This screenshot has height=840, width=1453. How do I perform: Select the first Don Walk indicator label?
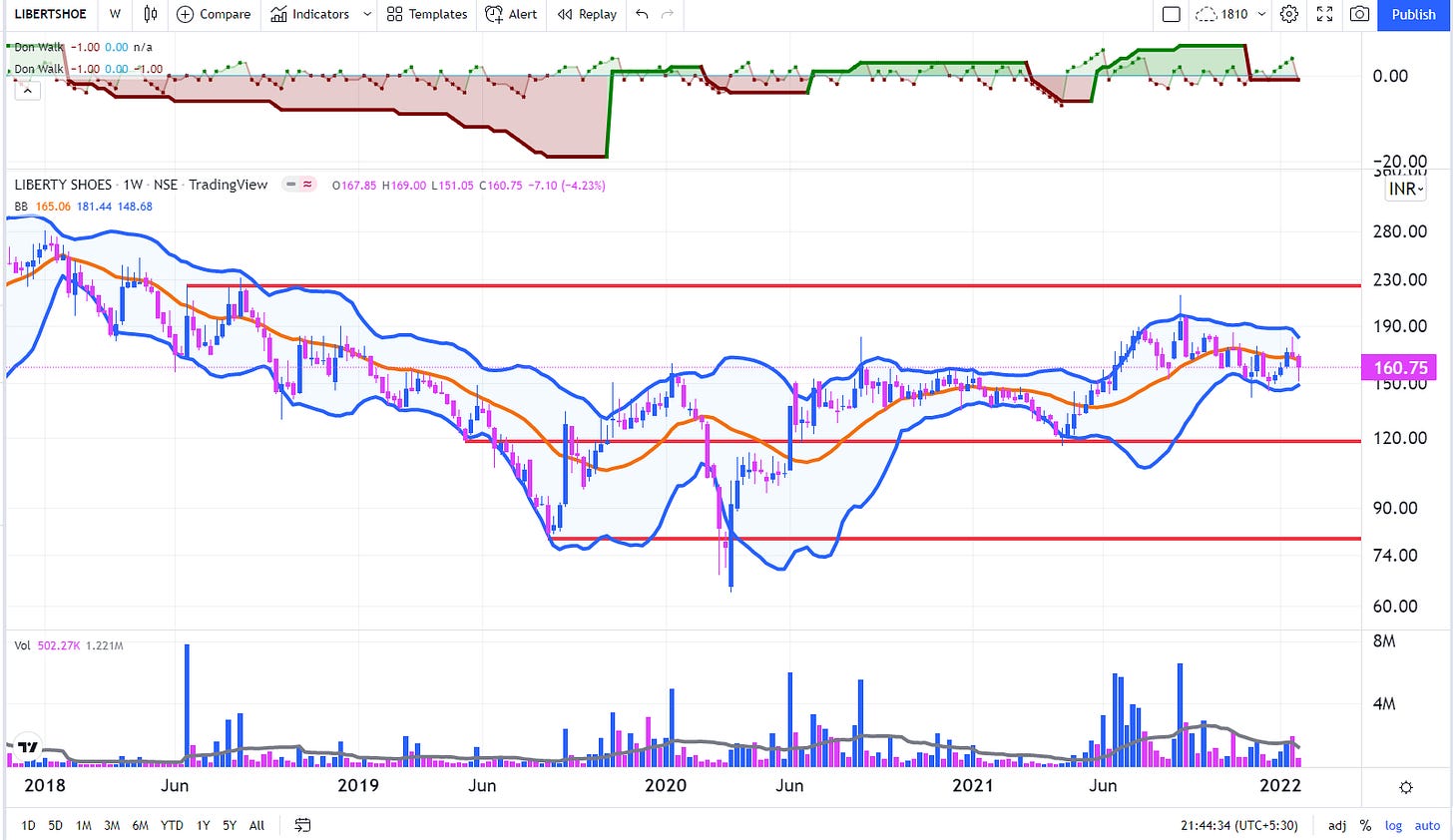tap(39, 47)
